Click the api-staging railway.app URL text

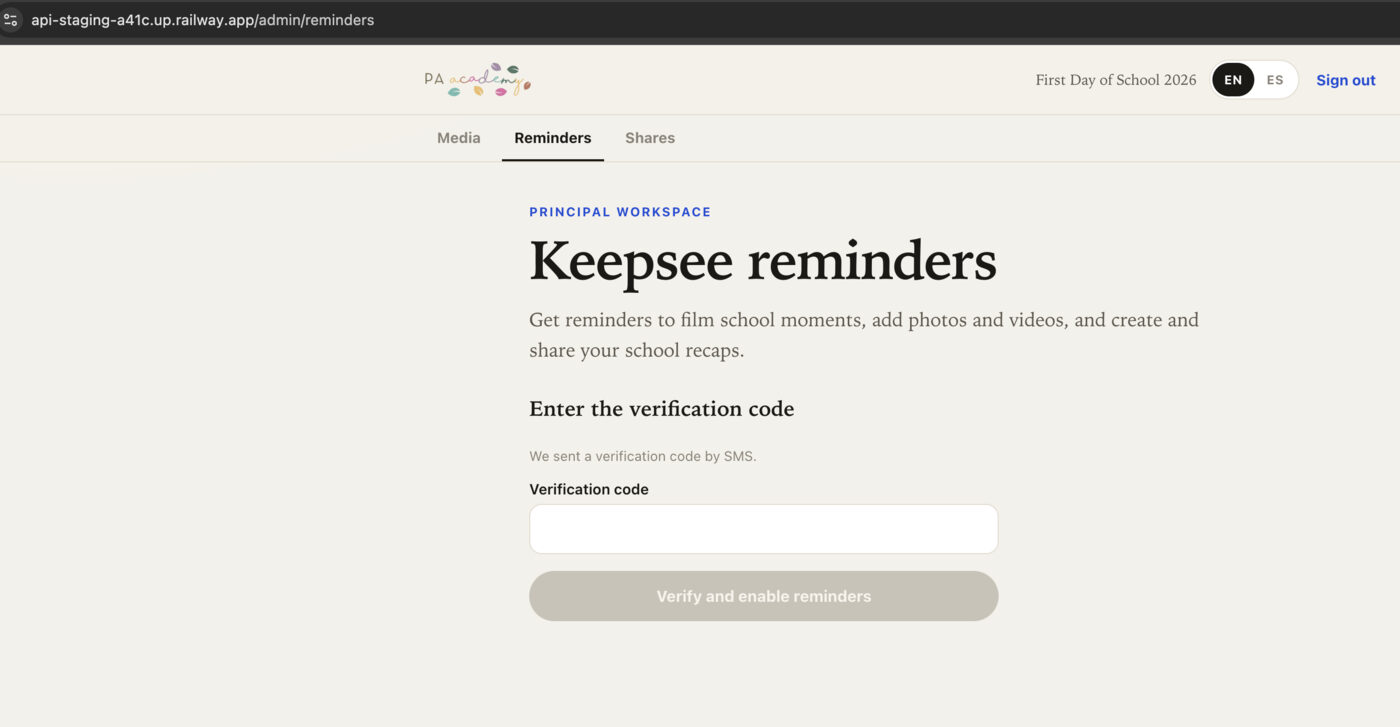[203, 20]
